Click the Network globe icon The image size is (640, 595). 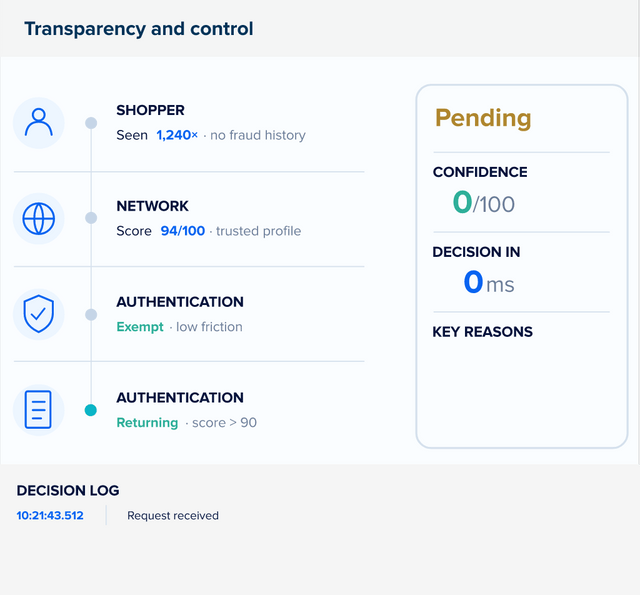tap(39, 218)
